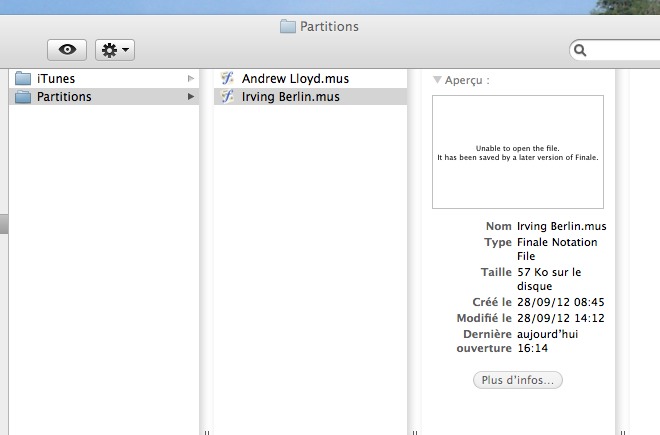Select the Andrew Lloyd.mus file name

295,78
